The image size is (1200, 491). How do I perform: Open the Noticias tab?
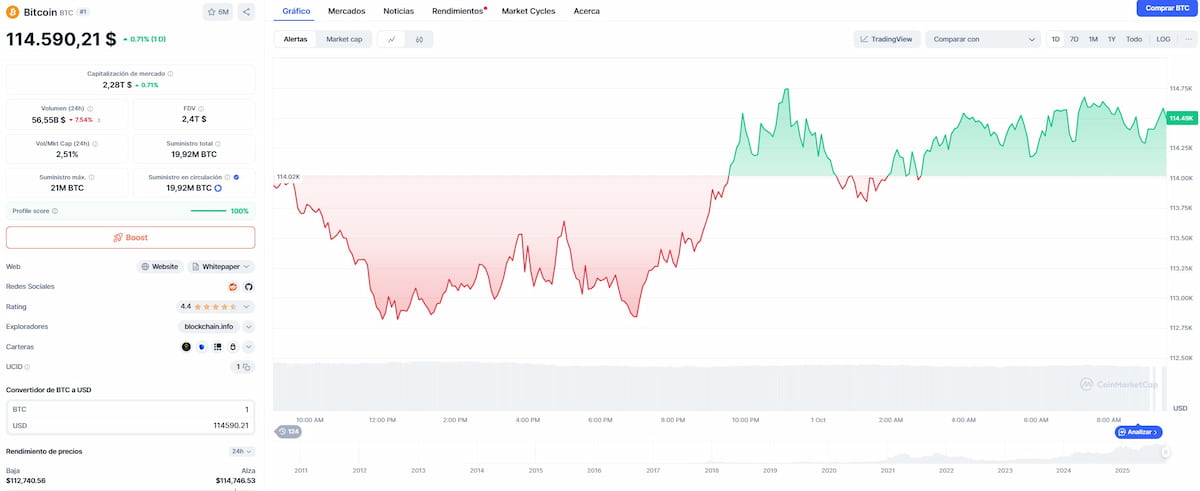399,11
